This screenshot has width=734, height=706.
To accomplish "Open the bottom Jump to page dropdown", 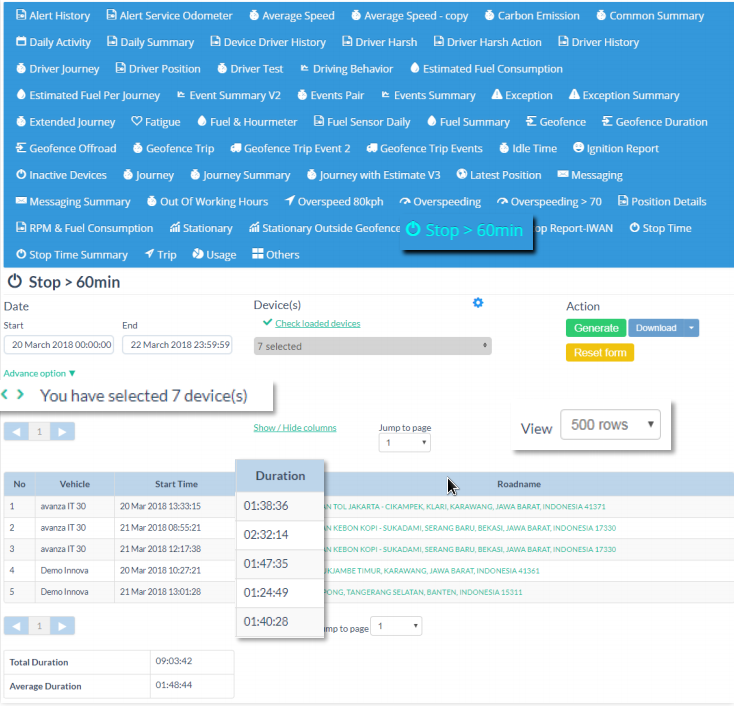I will point(396,626).
